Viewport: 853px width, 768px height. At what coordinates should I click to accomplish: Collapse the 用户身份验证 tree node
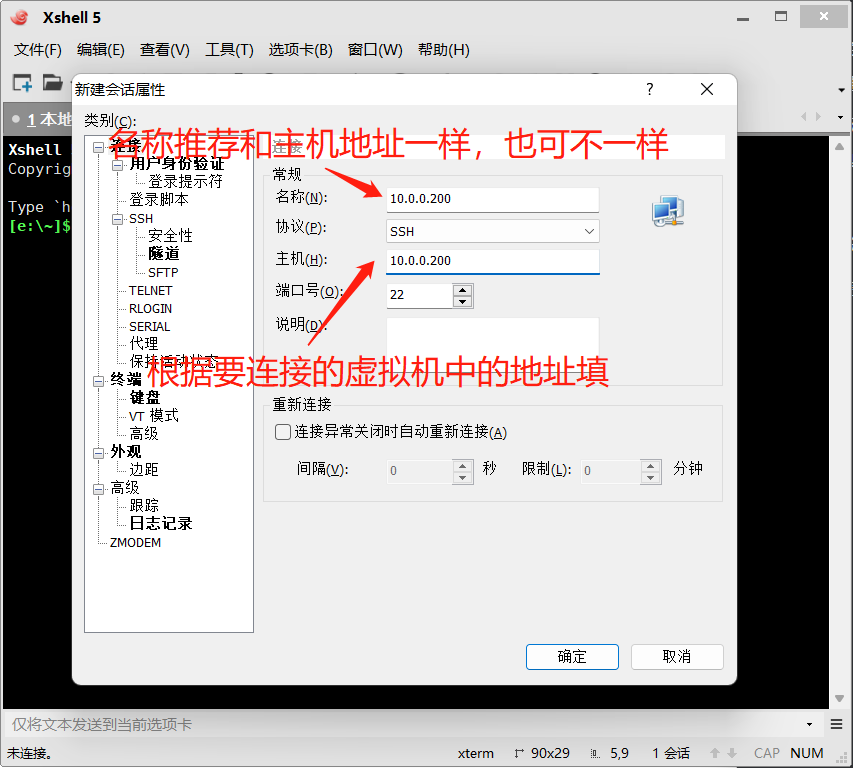tap(117, 165)
